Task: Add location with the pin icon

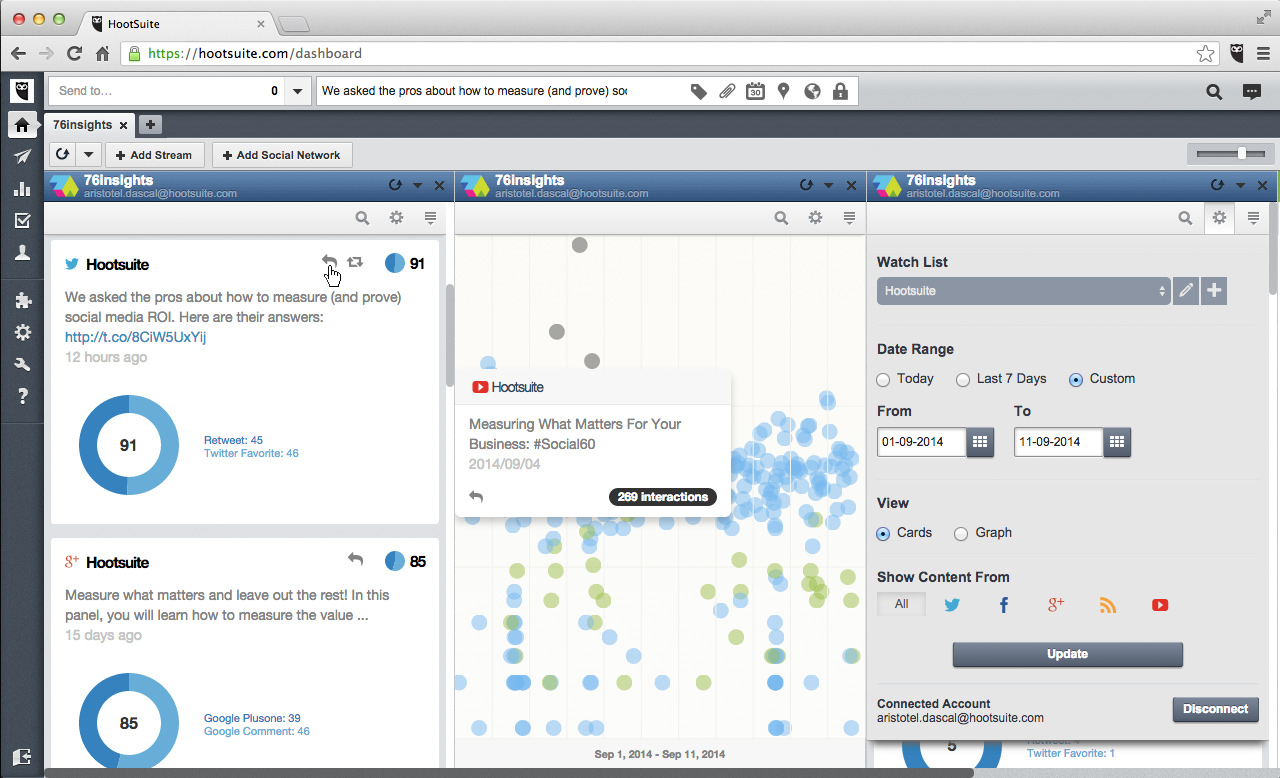Action: point(784,91)
